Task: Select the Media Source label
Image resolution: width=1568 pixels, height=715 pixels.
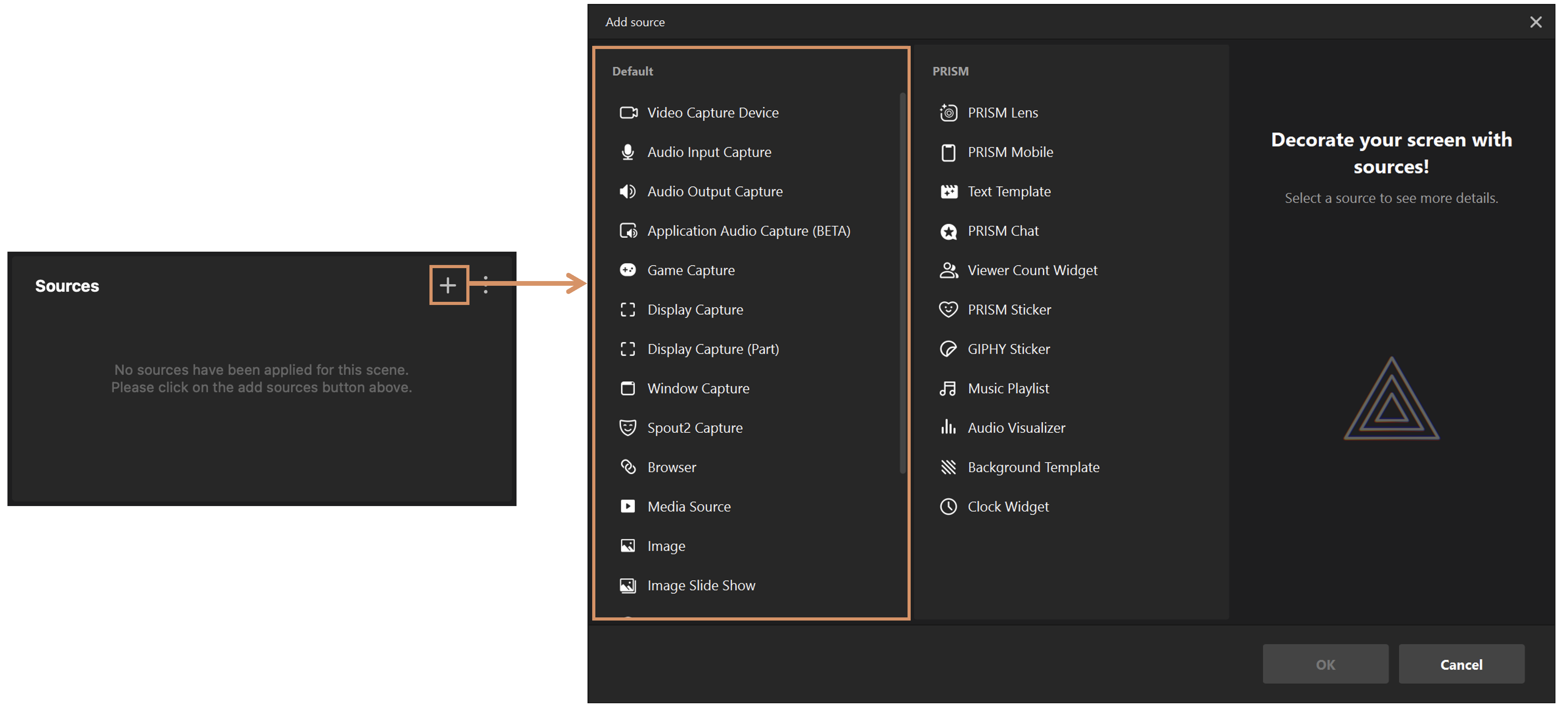Action: pos(689,506)
